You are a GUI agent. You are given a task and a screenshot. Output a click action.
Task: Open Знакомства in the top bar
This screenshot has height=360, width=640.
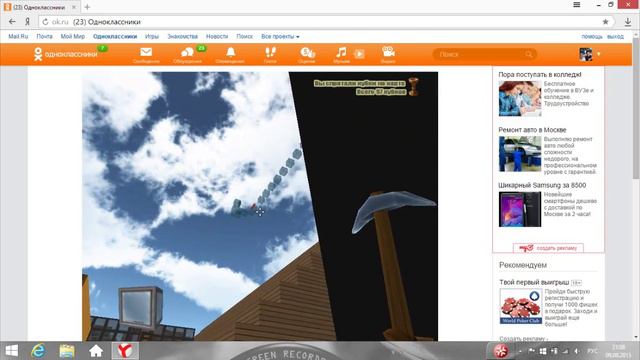click(182, 36)
